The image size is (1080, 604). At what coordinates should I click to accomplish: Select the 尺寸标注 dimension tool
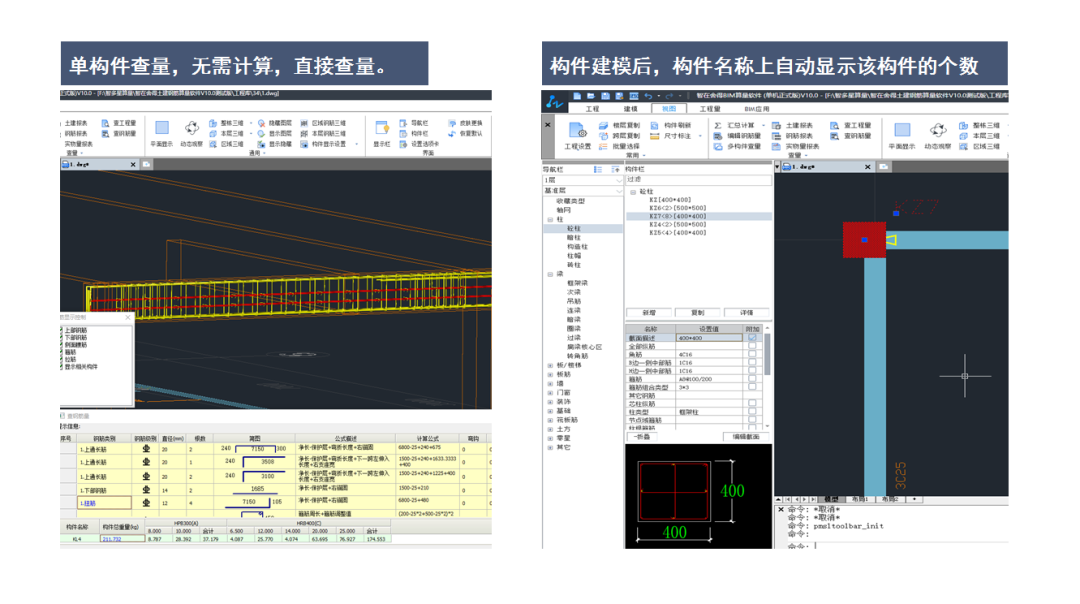(670, 136)
